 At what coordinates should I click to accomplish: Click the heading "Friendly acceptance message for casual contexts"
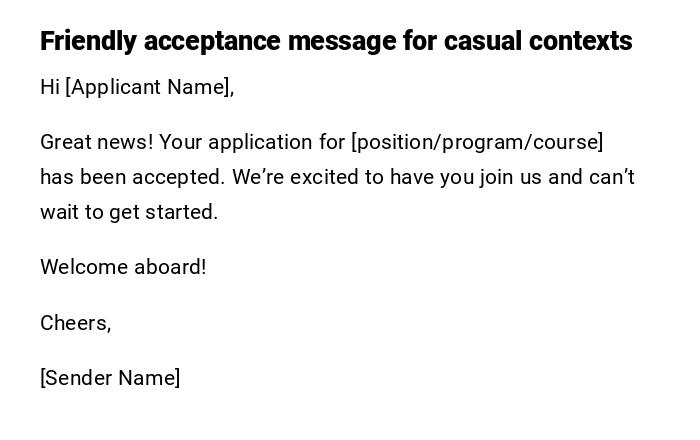click(336, 41)
